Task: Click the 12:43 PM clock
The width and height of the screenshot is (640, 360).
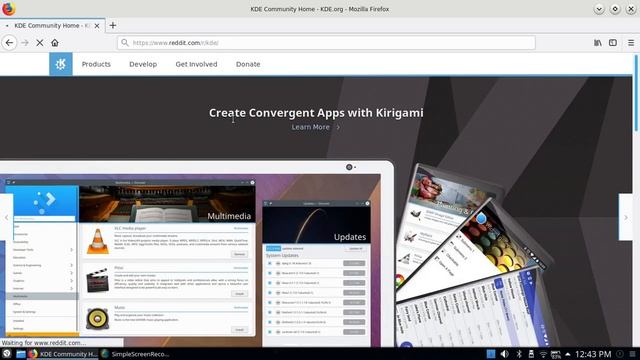Action: [593, 354]
